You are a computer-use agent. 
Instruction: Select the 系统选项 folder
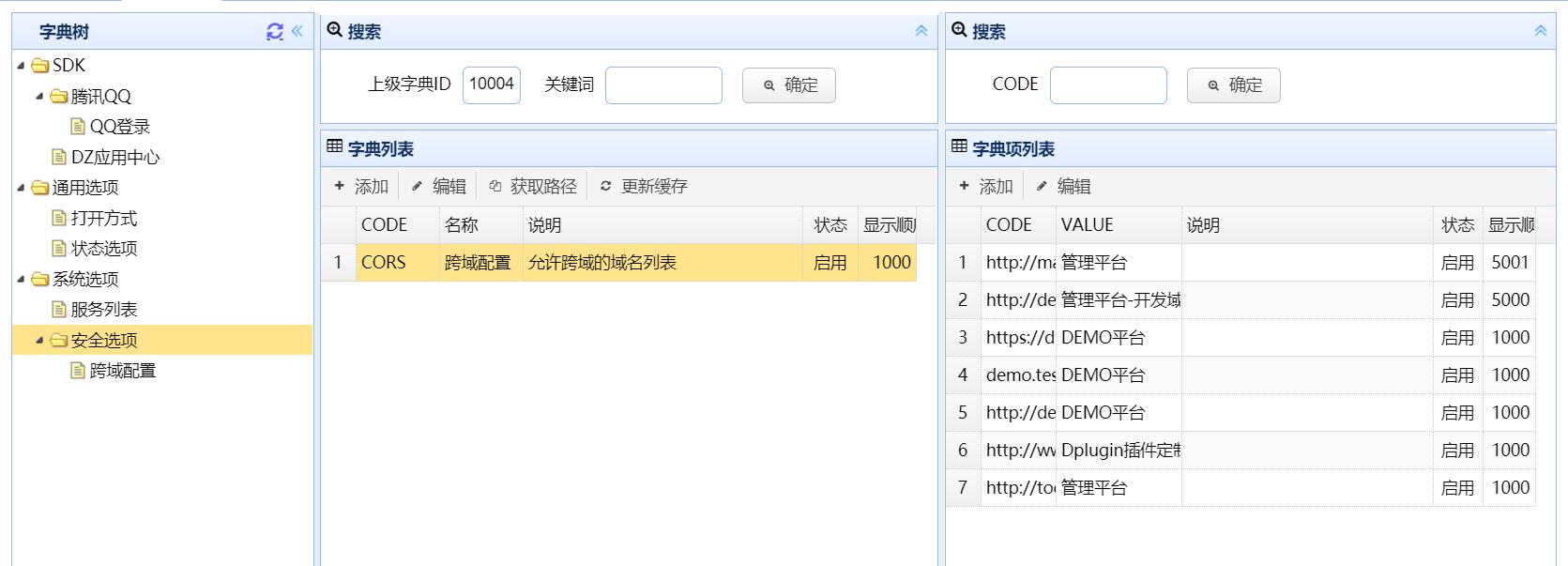pyautogui.click(x=85, y=279)
